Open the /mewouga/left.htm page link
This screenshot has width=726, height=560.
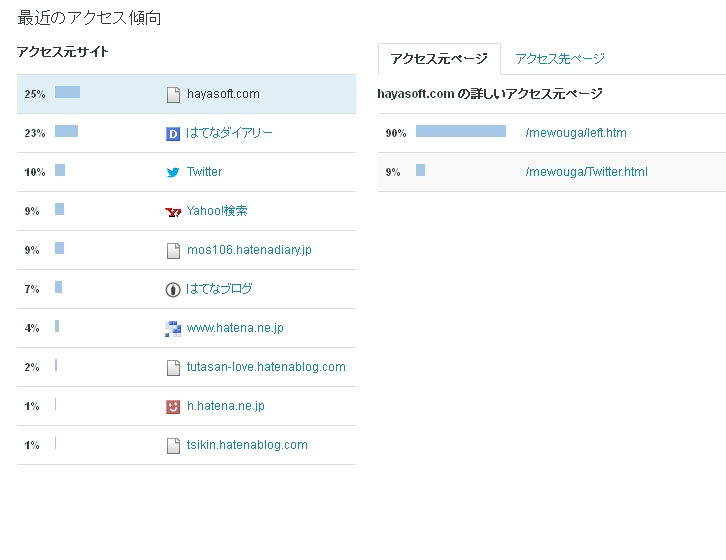(x=576, y=133)
